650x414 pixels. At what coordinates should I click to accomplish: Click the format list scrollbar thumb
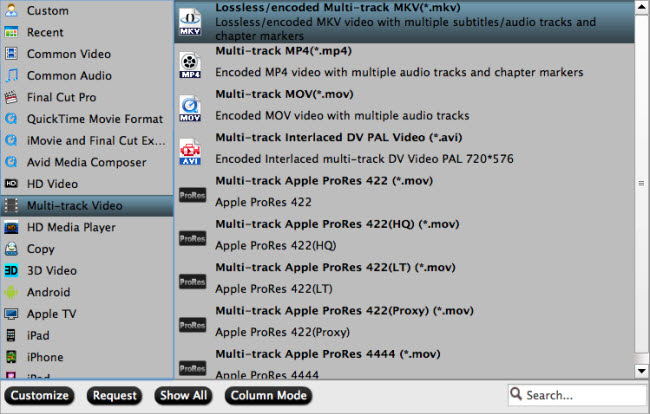point(642,184)
